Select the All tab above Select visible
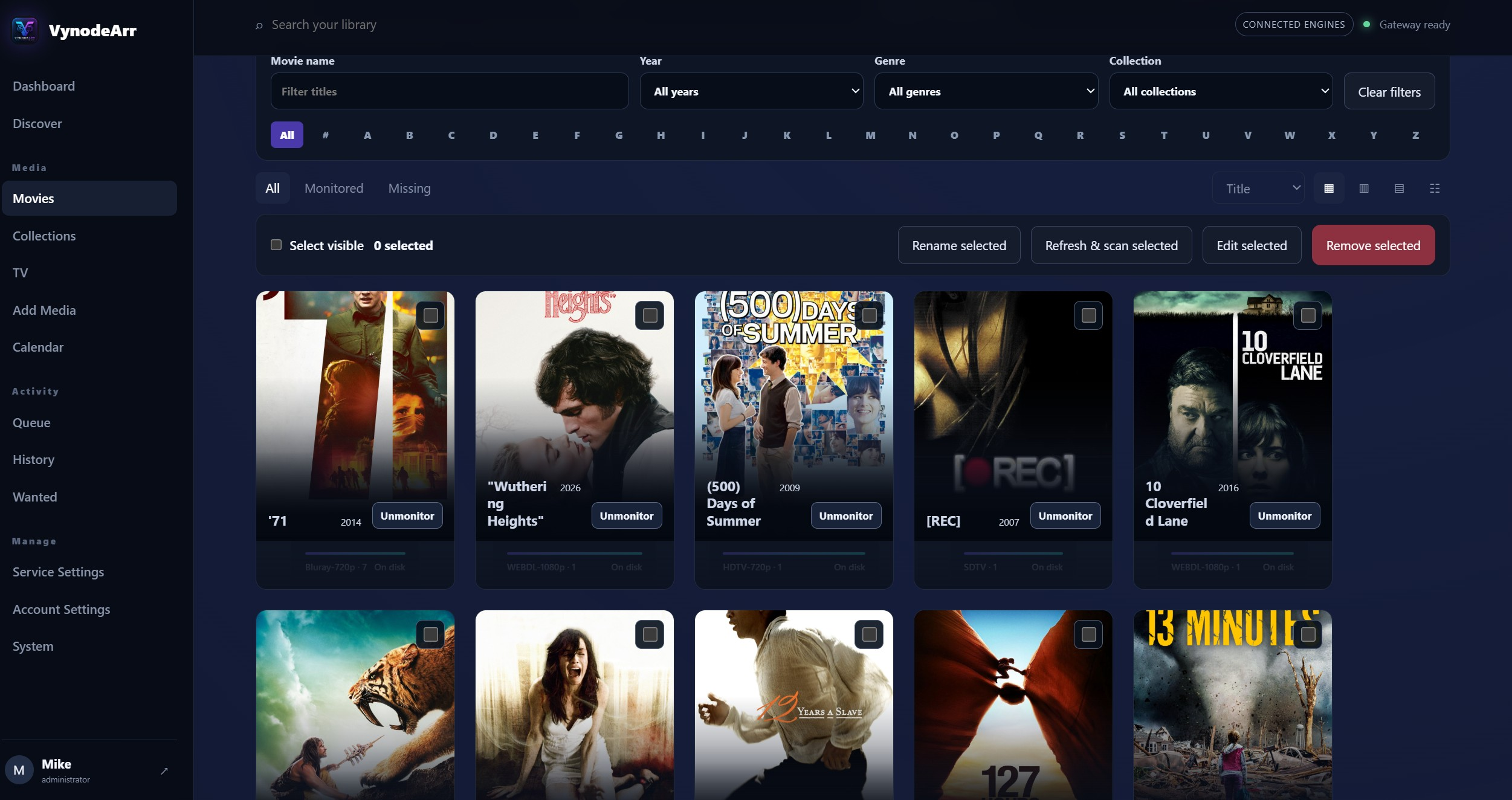The image size is (1512, 800). pyautogui.click(x=273, y=189)
